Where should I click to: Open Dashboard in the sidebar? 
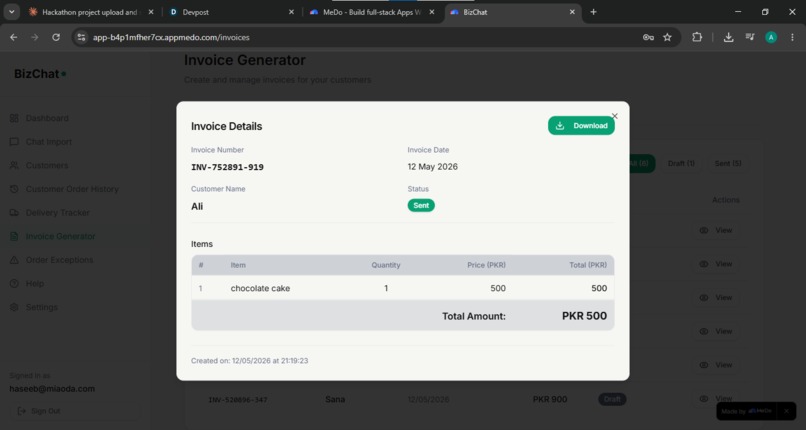point(47,118)
